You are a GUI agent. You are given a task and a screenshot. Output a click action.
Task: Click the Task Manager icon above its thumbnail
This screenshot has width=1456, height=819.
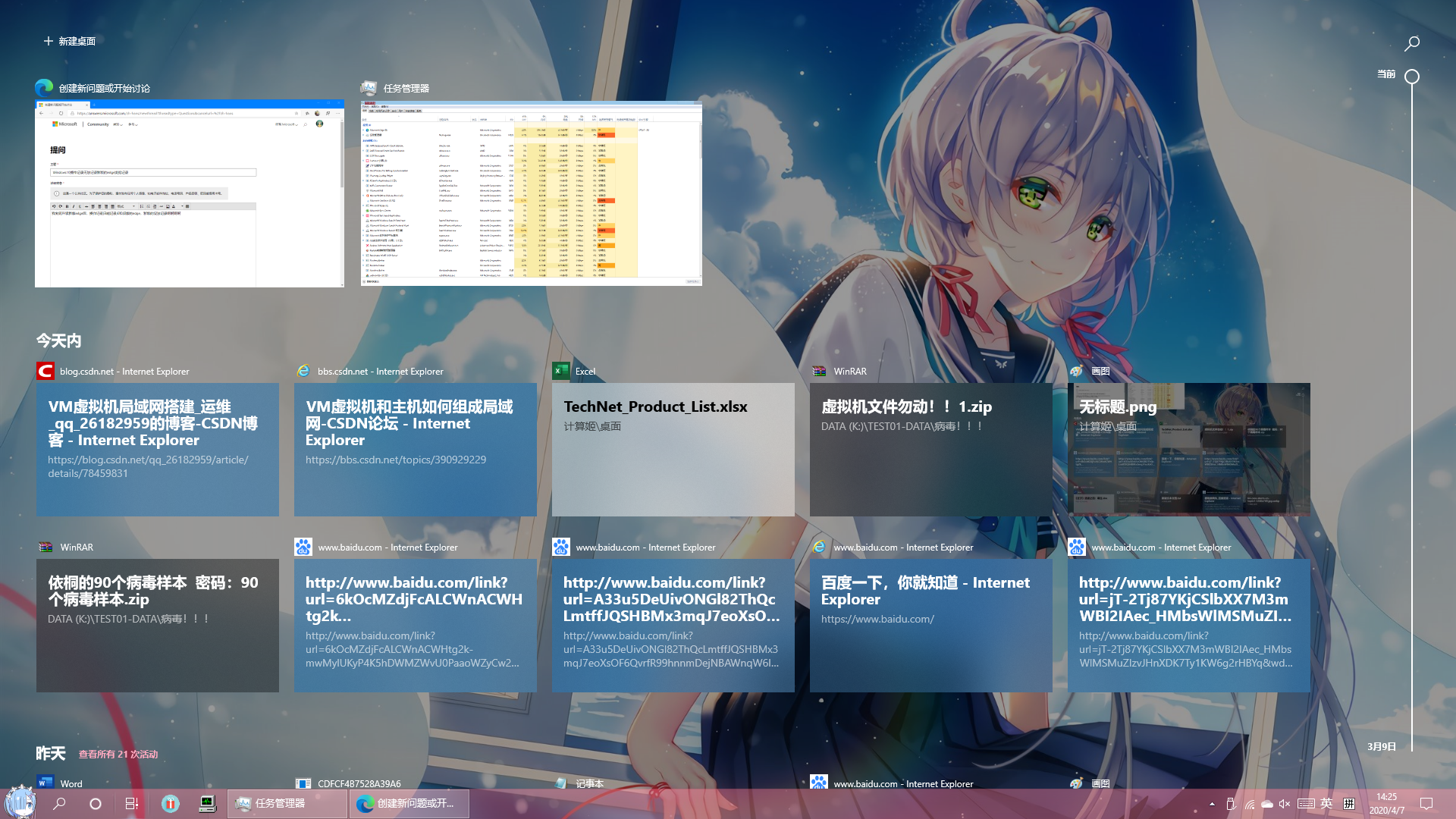(369, 88)
